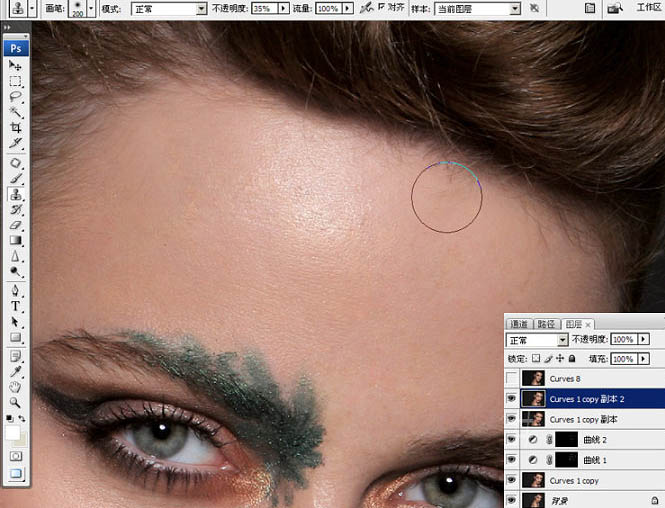The height and width of the screenshot is (508, 665).
Task: Toggle lock image pixels
Action: click(x=548, y=359)
